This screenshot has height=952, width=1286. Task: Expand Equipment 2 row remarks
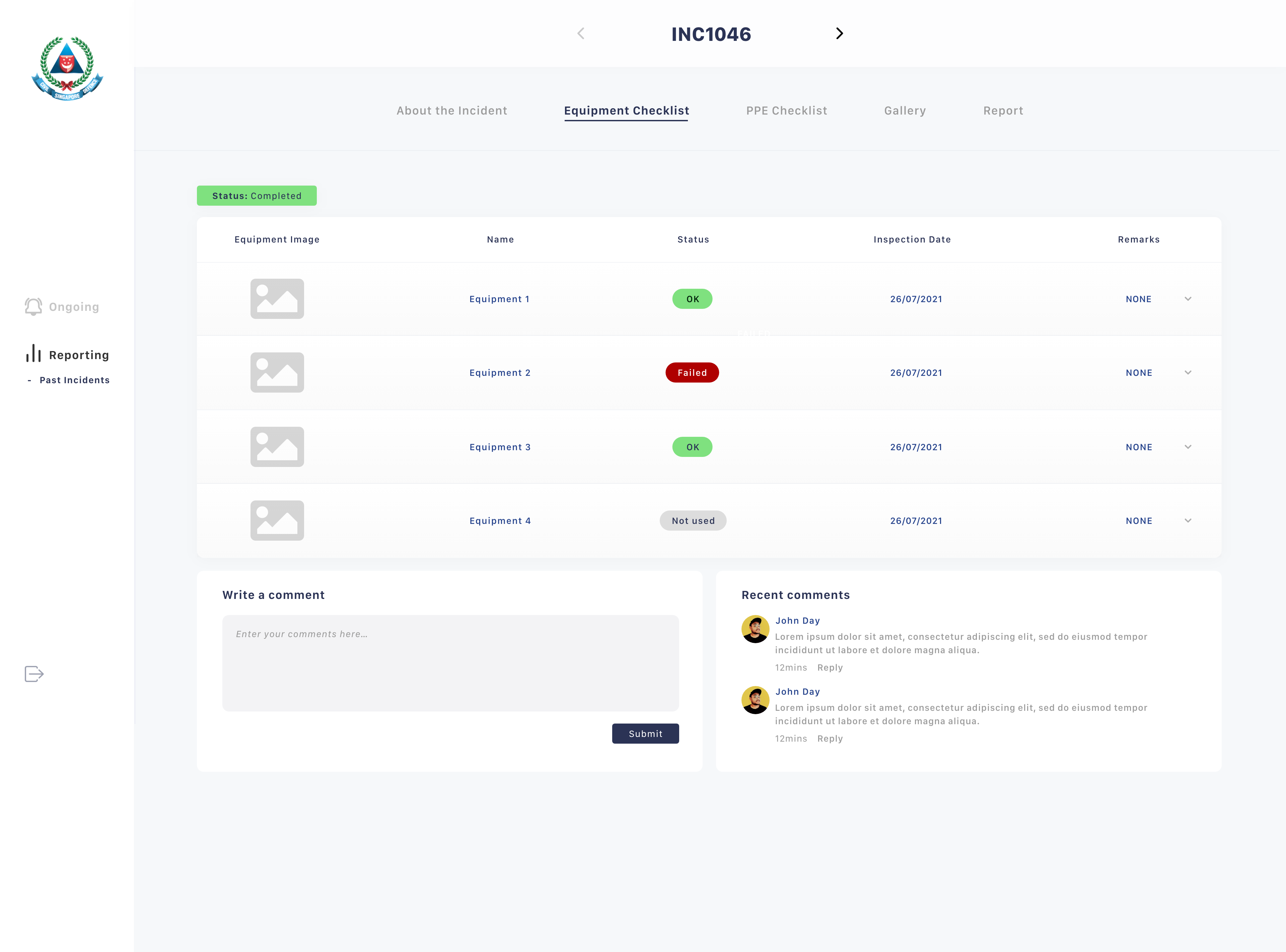[1188, 372]
